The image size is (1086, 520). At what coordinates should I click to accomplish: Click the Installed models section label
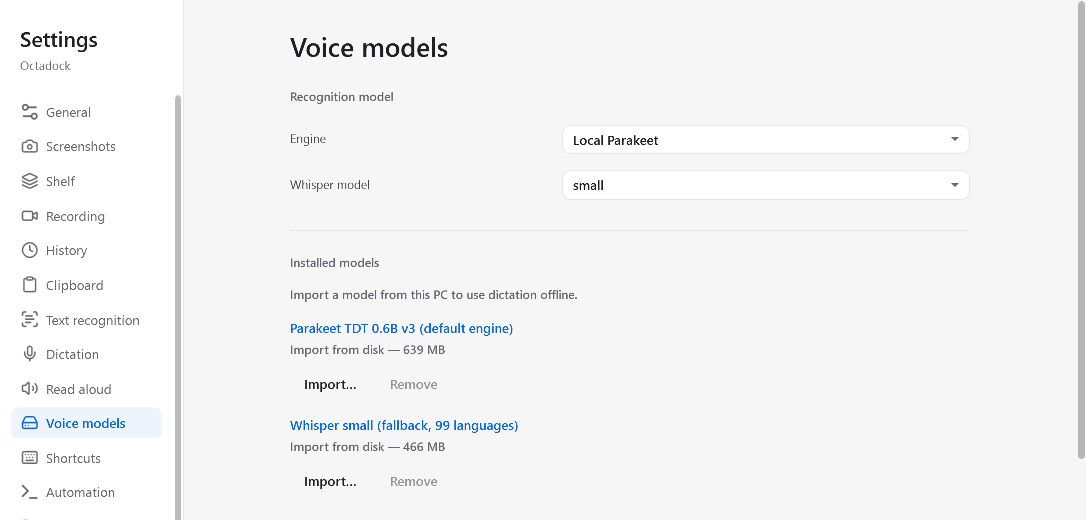click(x=335, y=263)
